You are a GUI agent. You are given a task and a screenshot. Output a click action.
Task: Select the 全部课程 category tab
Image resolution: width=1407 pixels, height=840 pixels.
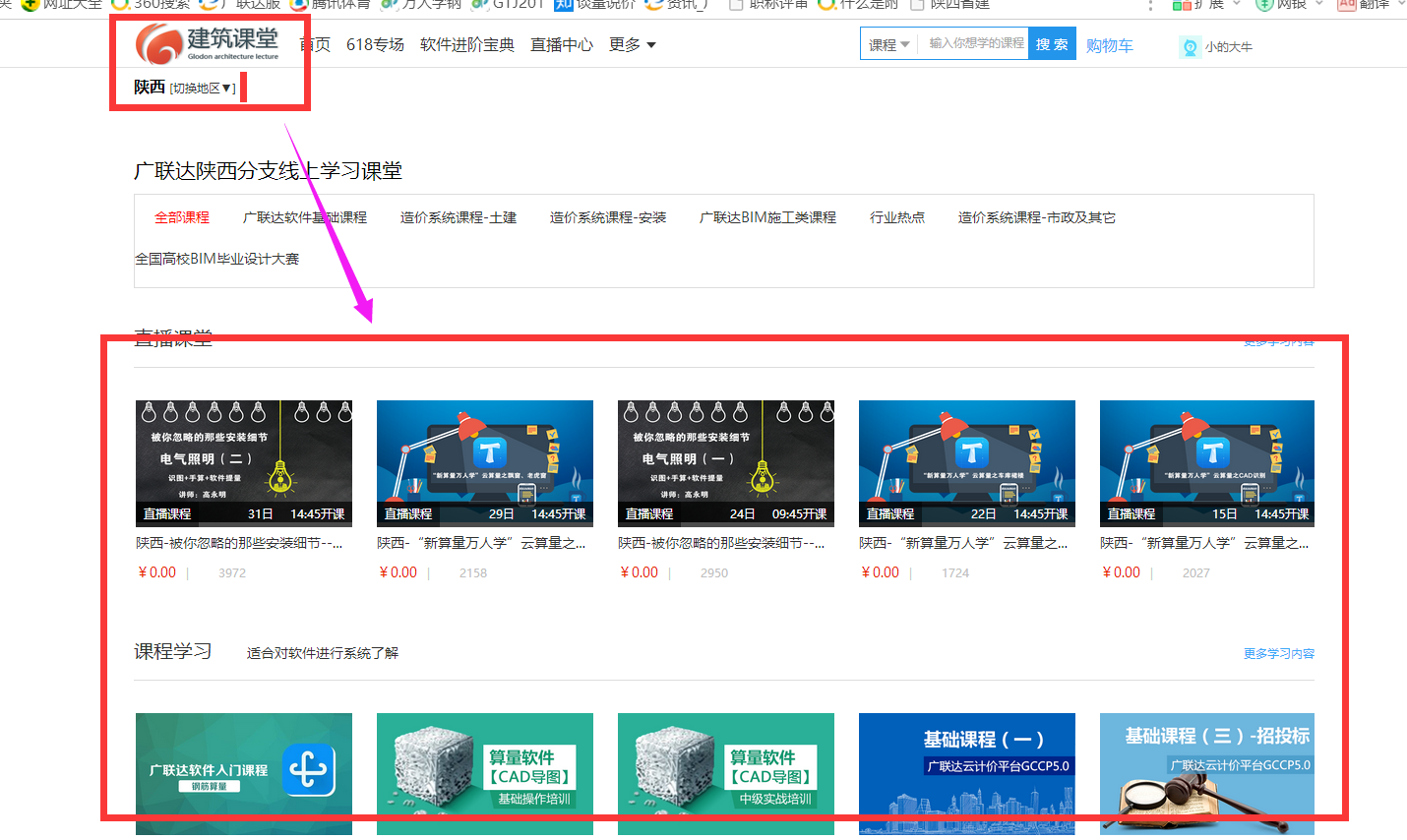click(x=182, y=217)
